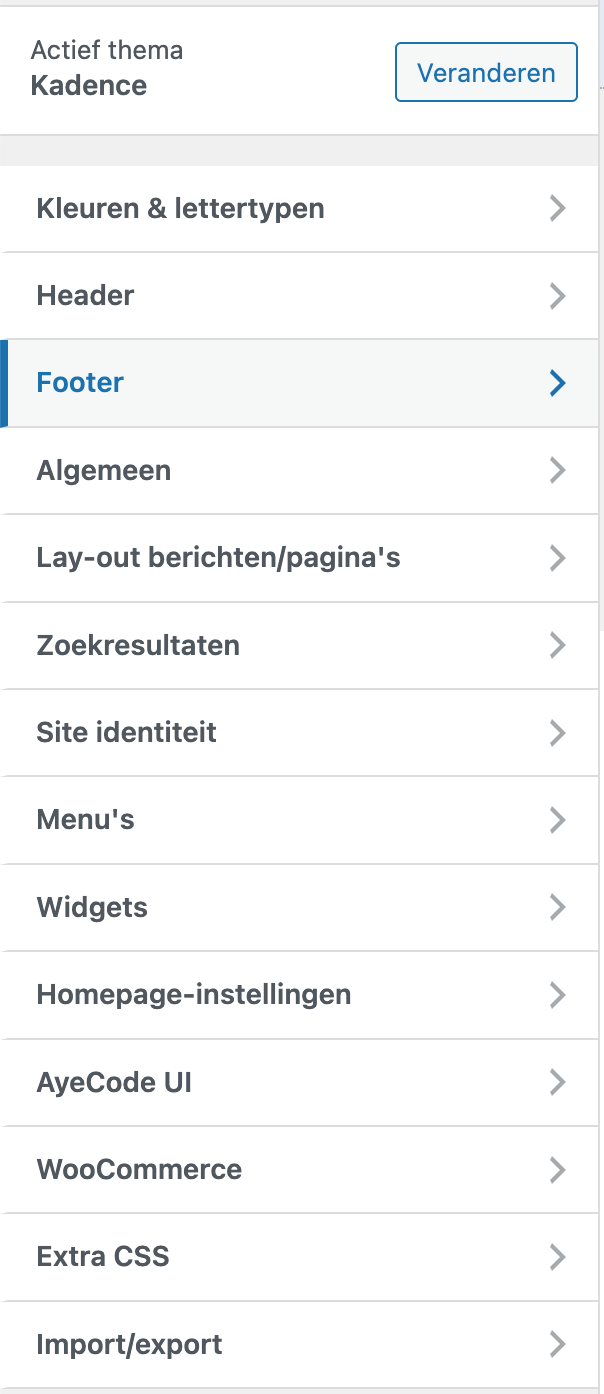Open the AyeCode UI settings

(x=114, y=1082)
